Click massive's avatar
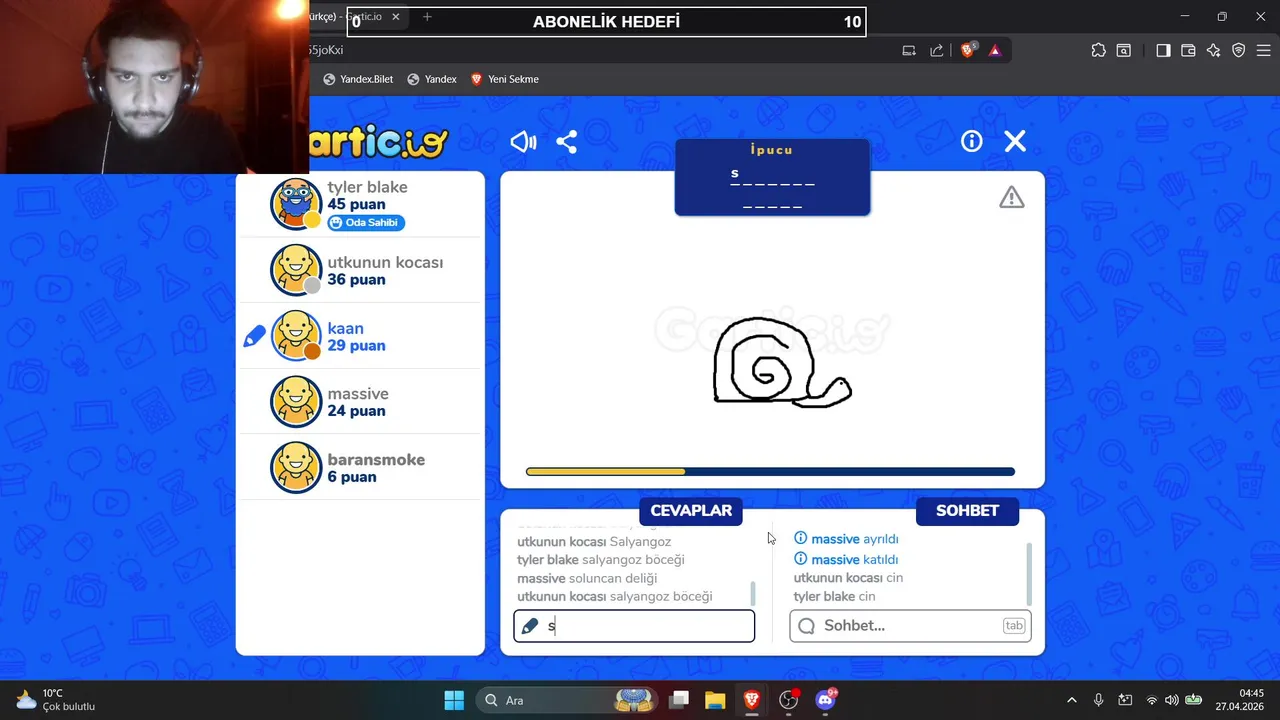 (x=296, y=402)
